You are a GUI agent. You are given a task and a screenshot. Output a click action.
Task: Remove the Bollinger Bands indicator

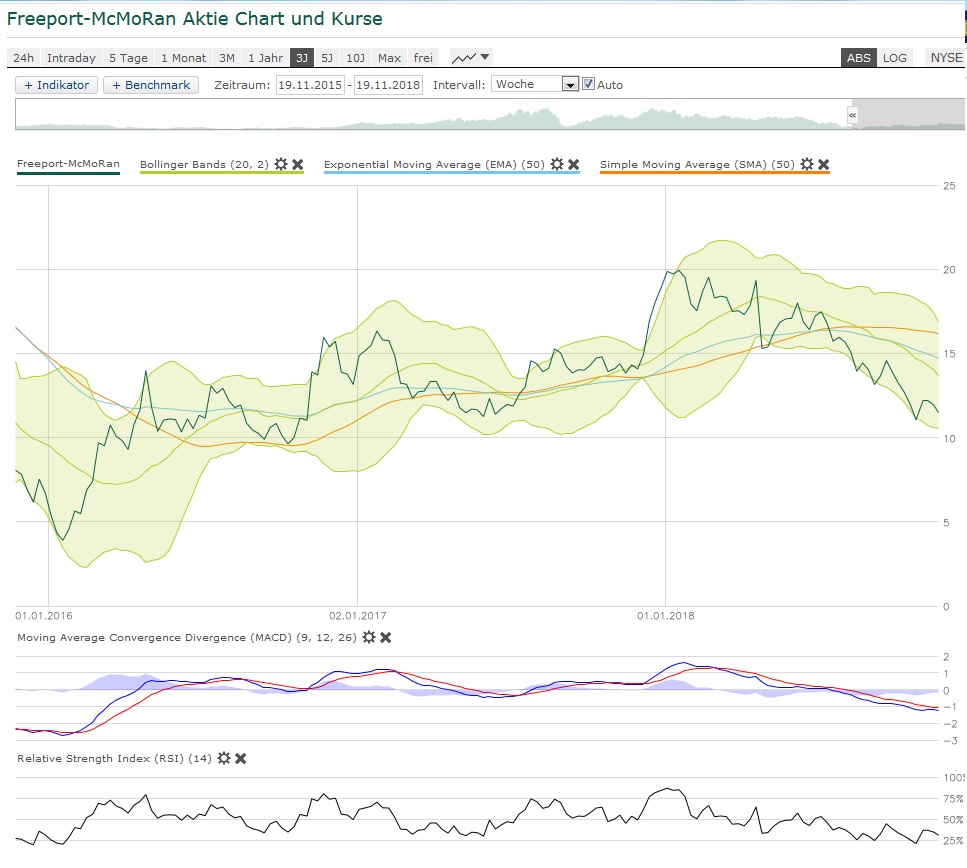[x=297, y=164]
